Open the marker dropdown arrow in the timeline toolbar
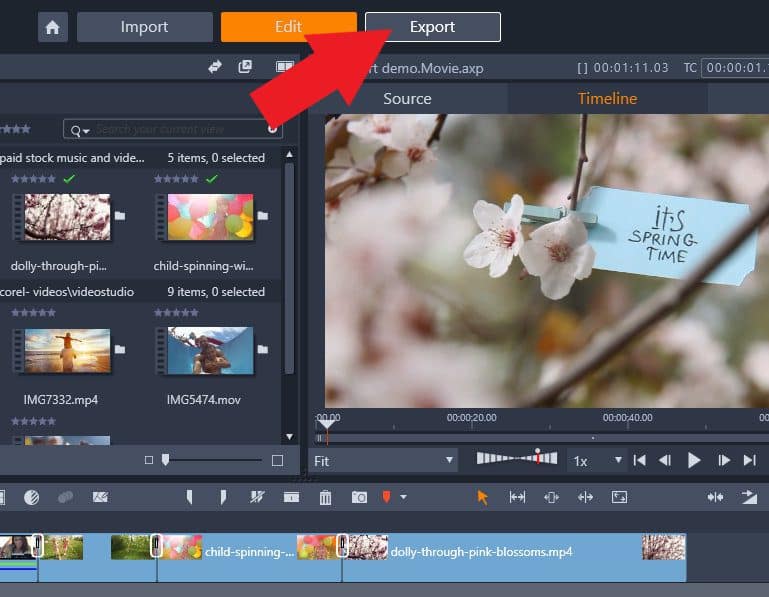The width and height of the screenshot is (769, 597). [x=404, y=497]
